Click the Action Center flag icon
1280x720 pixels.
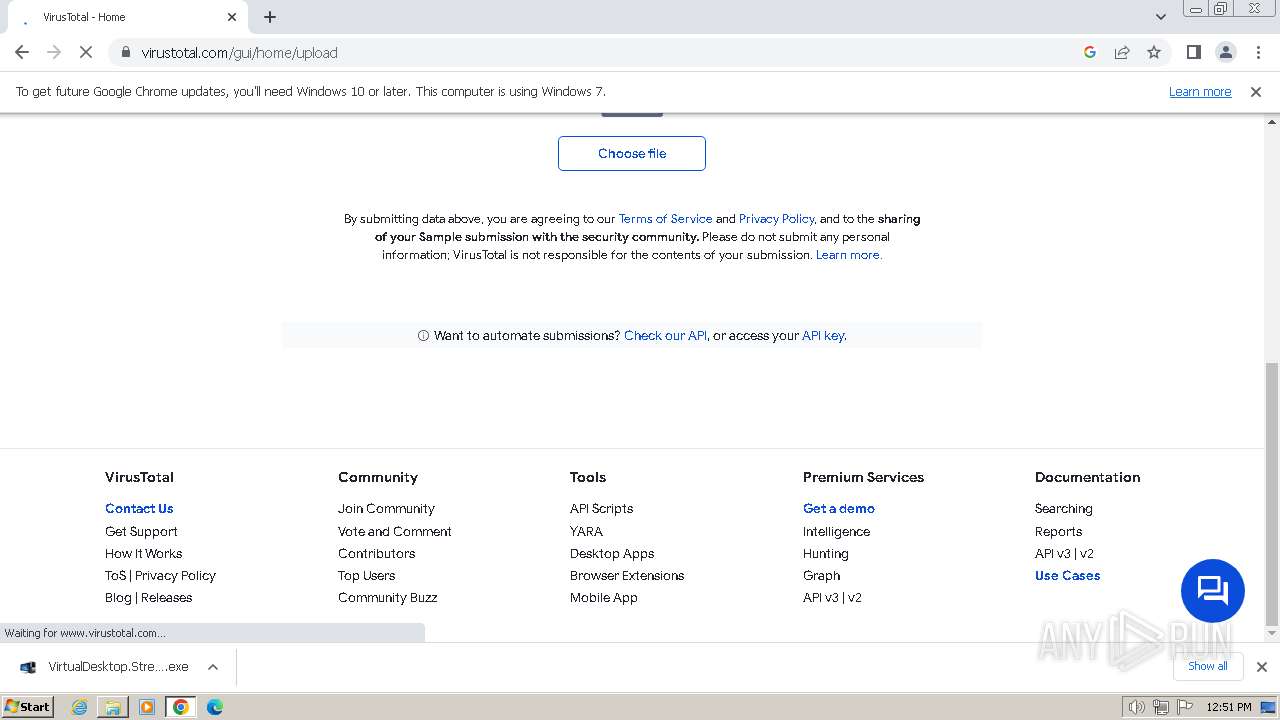1185,707
